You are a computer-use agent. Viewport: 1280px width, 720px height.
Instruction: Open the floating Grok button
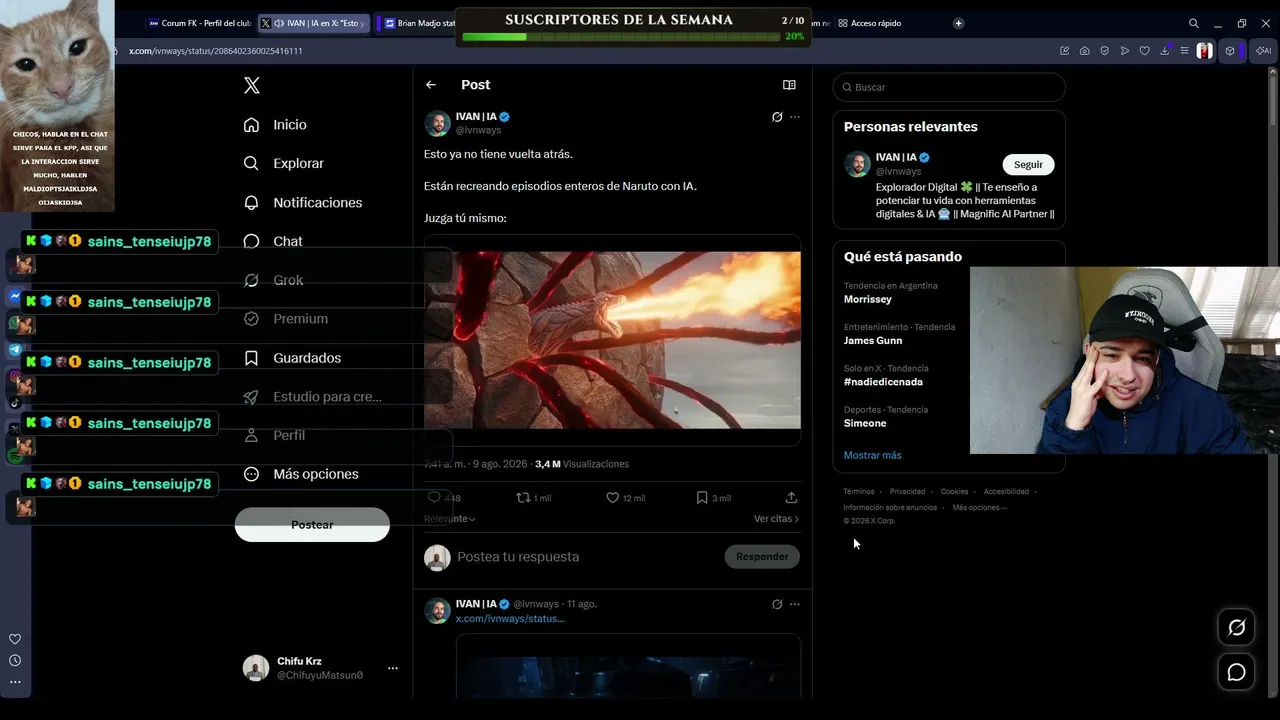[x=1237, y=628]
